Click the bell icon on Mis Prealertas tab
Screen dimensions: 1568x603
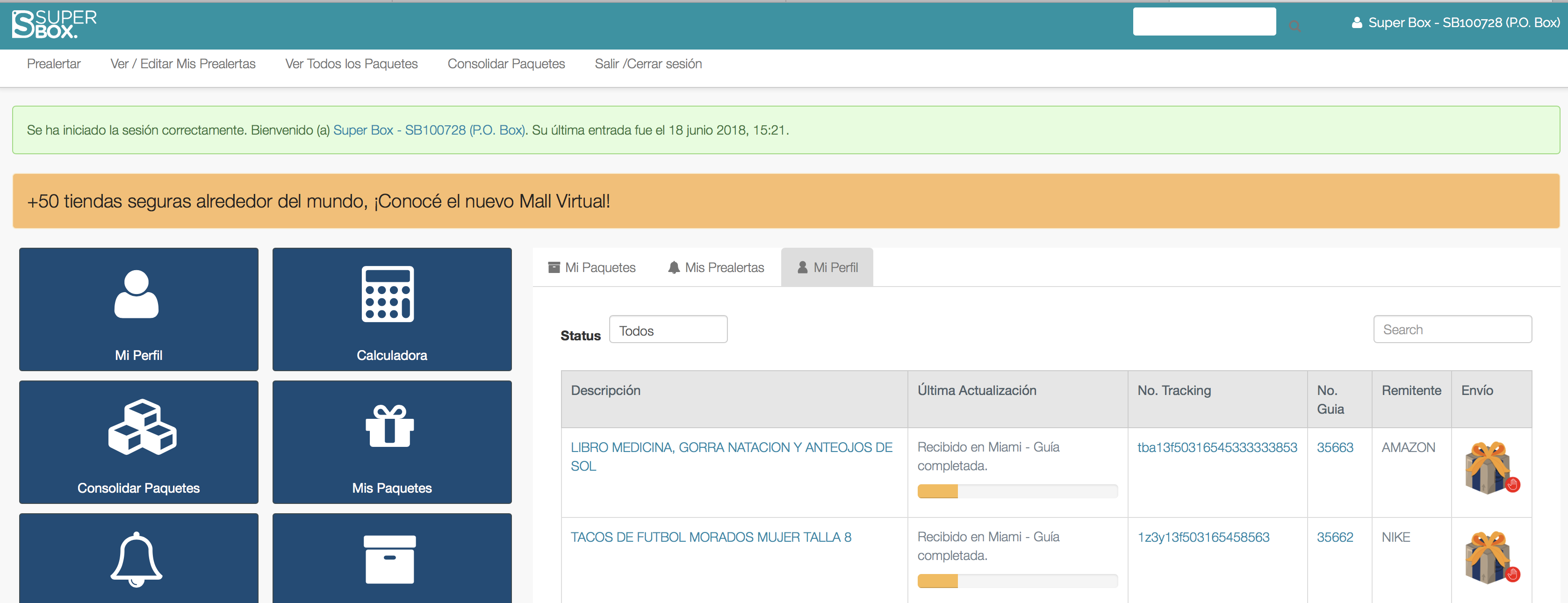(x=674, y=267)
